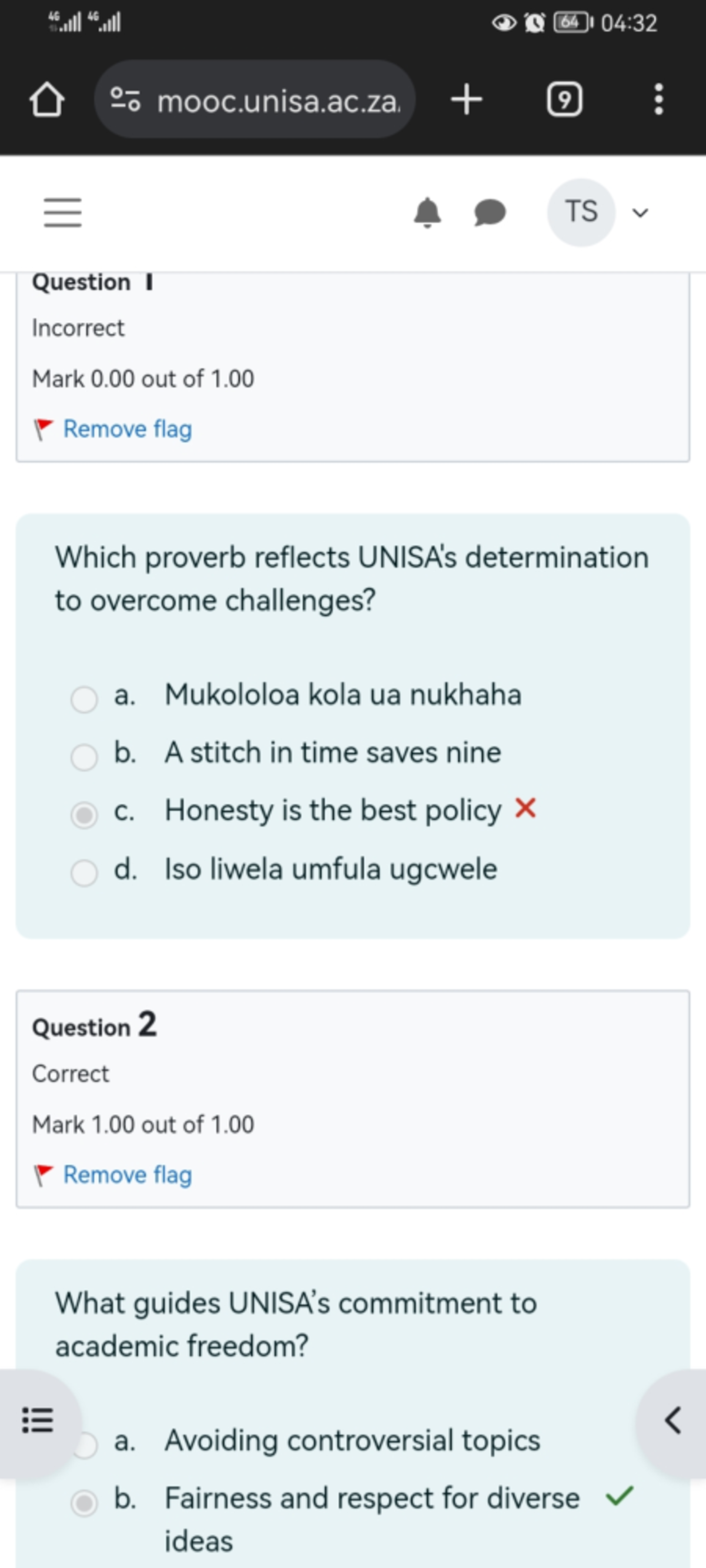
Task: Remove flag from Question 2
Action: [126, 1175]
